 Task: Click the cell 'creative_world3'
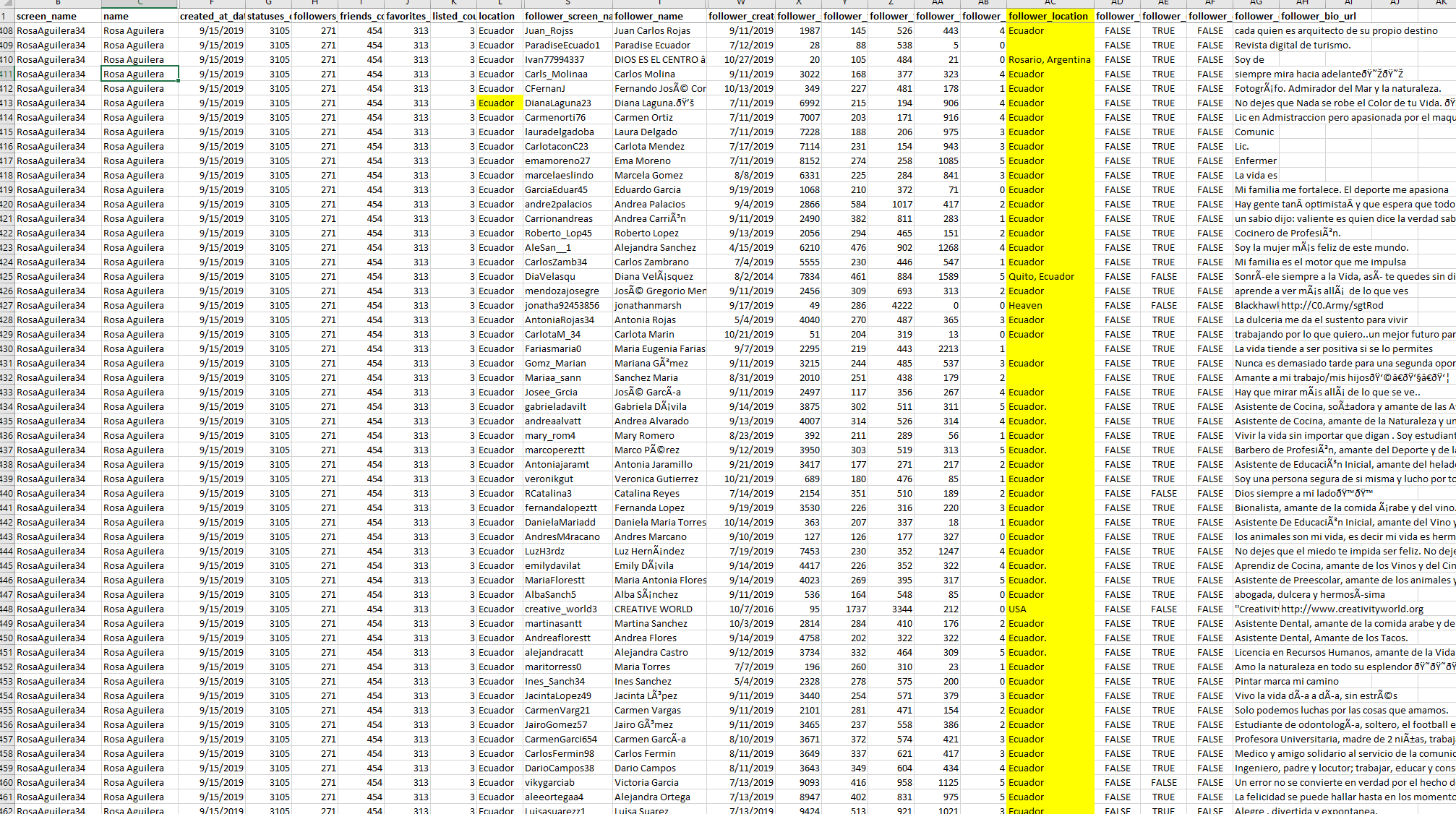568,609
